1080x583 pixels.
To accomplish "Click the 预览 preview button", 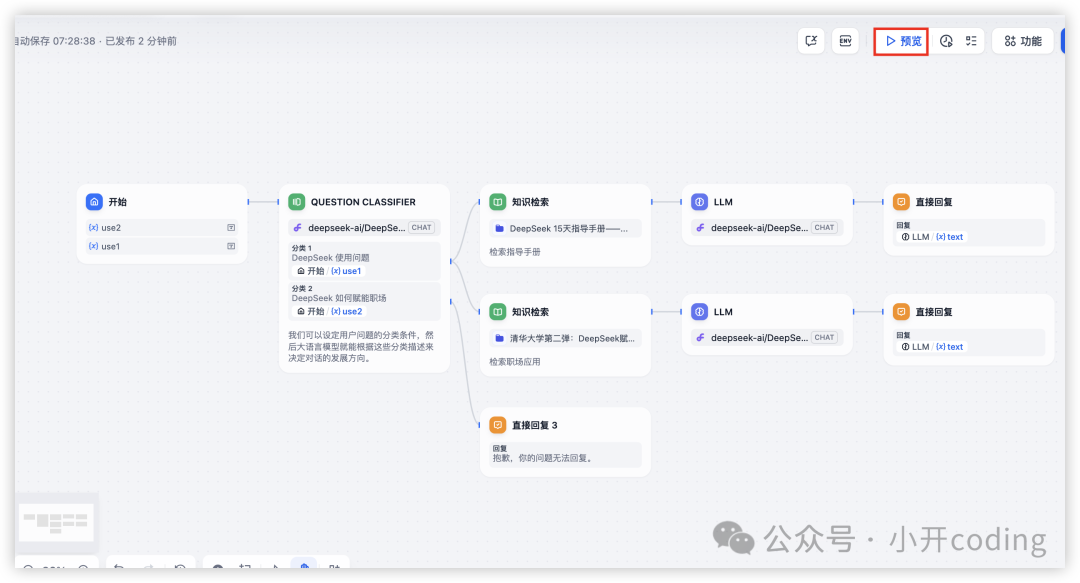I will [x=902, y=41].
